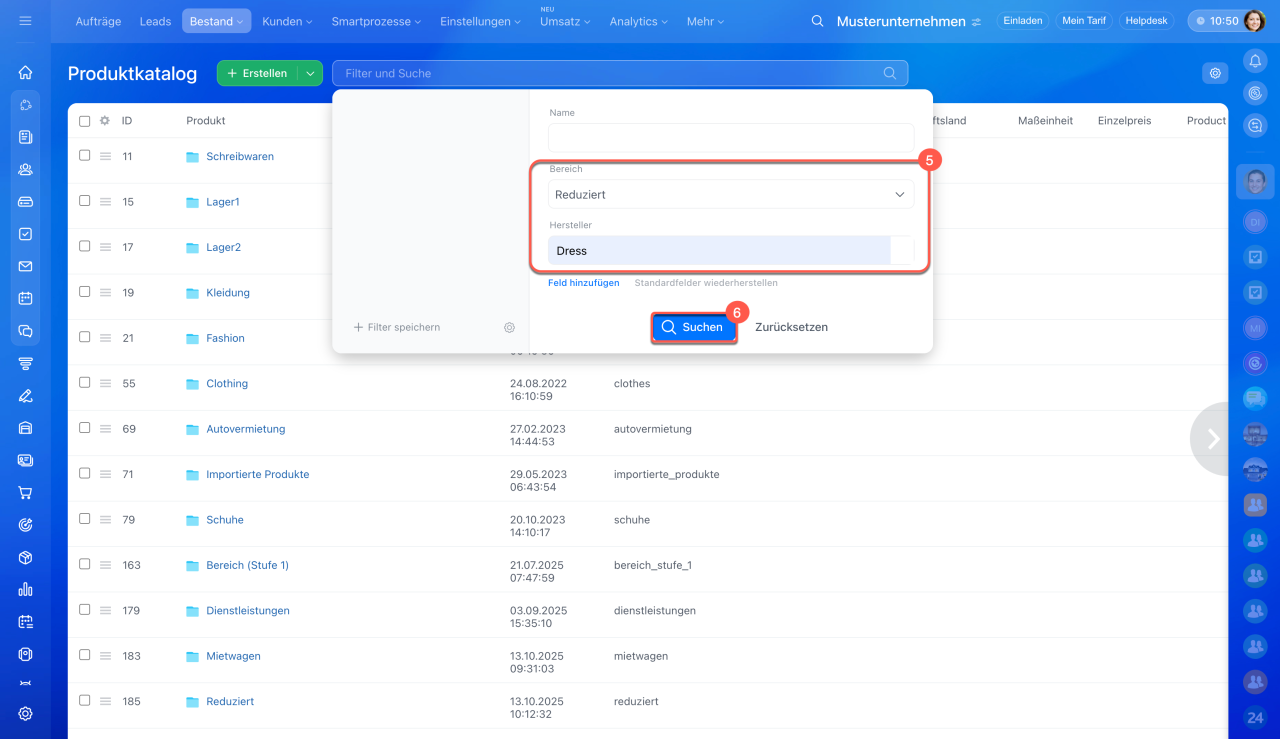The height and width of the screenshot is (739, 1280).
Task: Click the Filter und Suche search field
Action: tap(620, 73)
